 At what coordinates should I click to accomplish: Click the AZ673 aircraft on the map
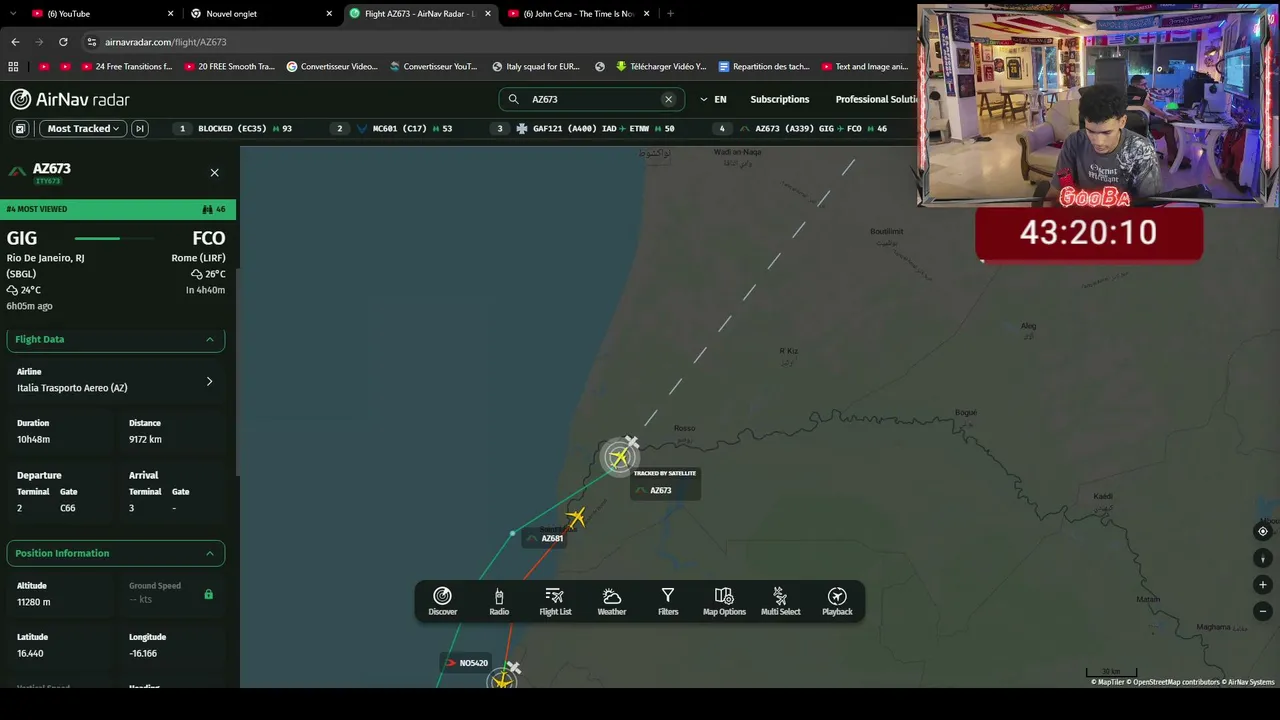pyautogui.click(x=619, y=457)
